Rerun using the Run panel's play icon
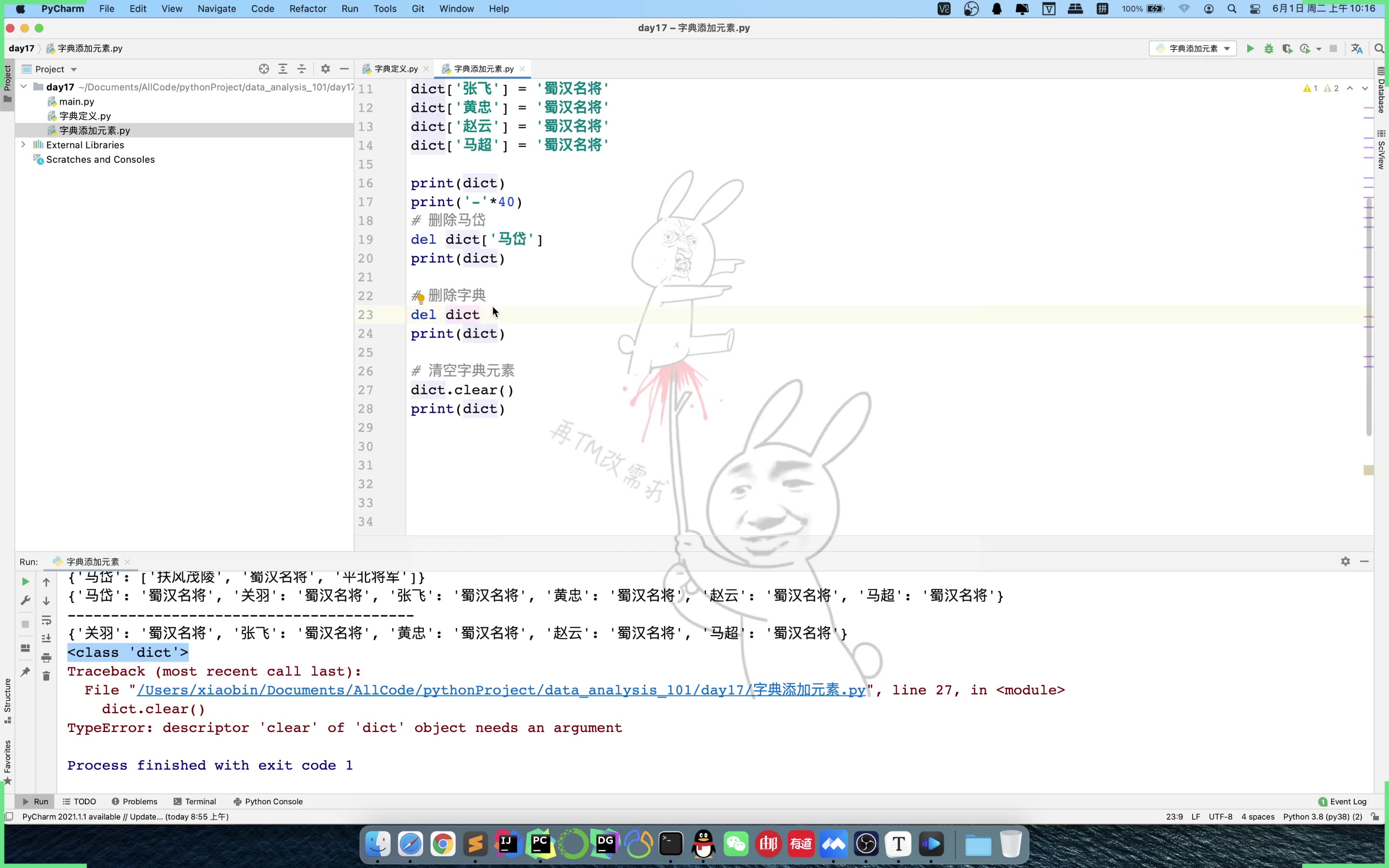This screenshot has height=868, width=1389. click(25, 582)
